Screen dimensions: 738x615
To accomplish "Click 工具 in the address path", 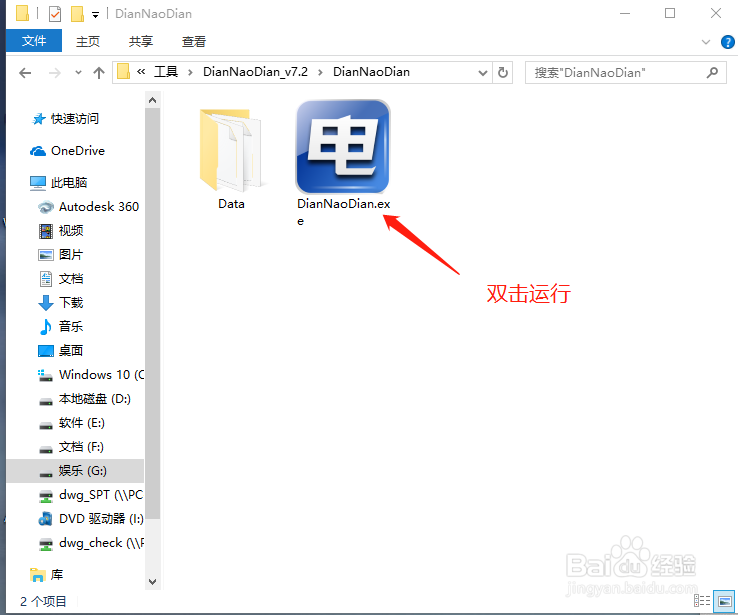I will pos(166,72).
